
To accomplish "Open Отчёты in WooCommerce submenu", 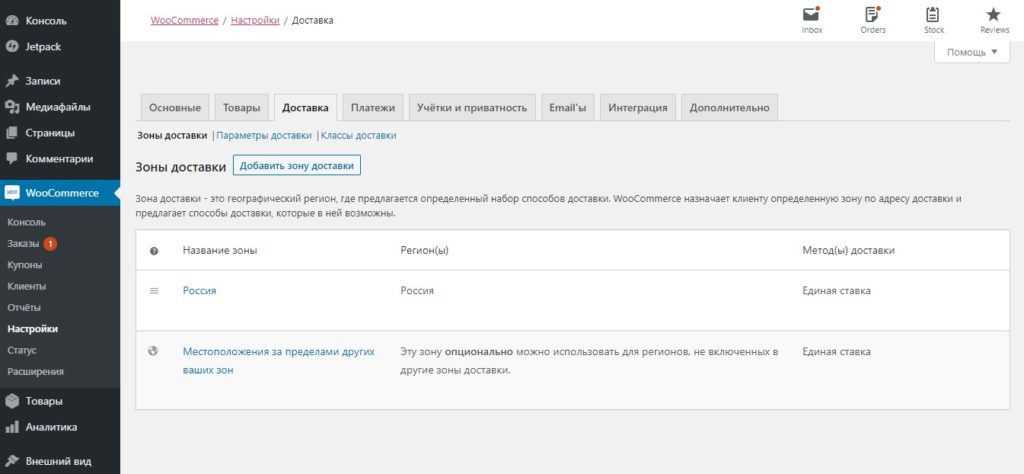I will 24,308.
